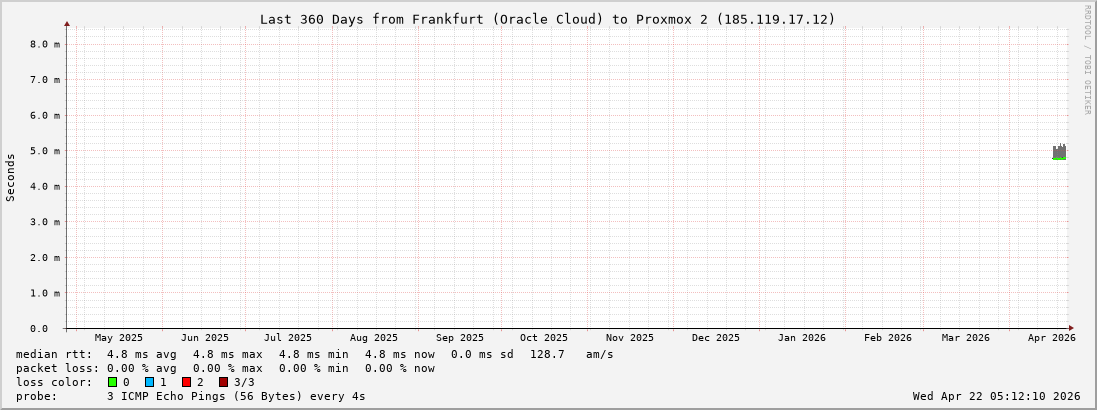This screenshot has width=1097, height=410.
Task: Click the packet loss statistics row
Action: pyautogui.click(x=225, y=368)
